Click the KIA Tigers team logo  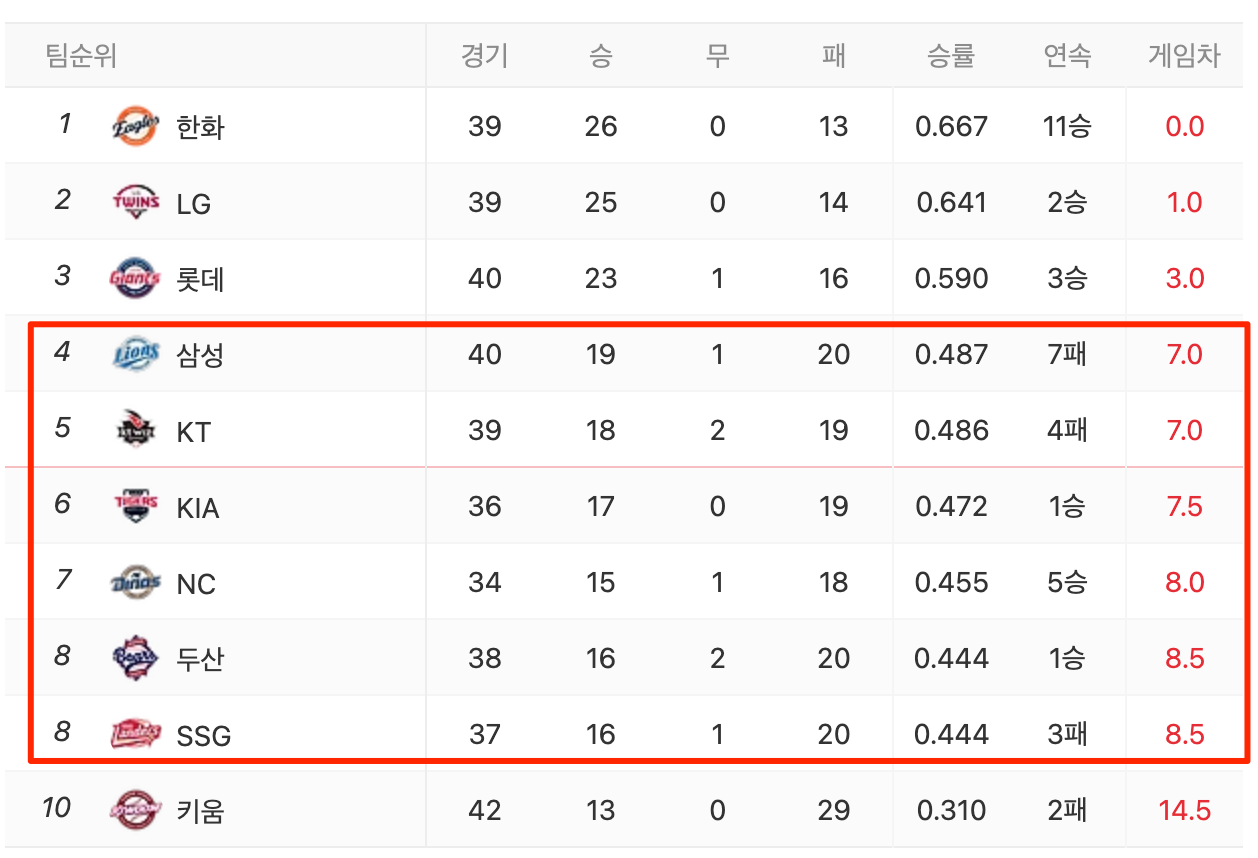click(135, 507)
